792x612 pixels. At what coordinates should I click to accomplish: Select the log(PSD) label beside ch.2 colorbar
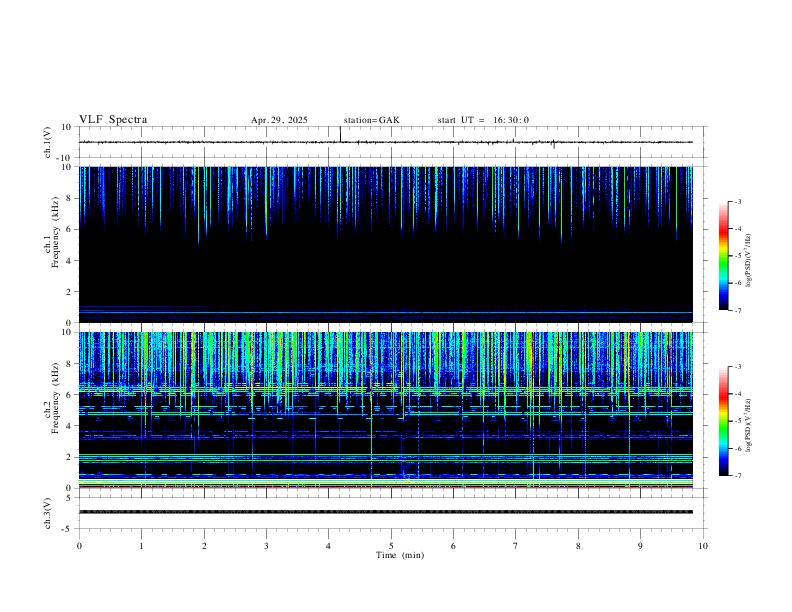coord(748,425)
